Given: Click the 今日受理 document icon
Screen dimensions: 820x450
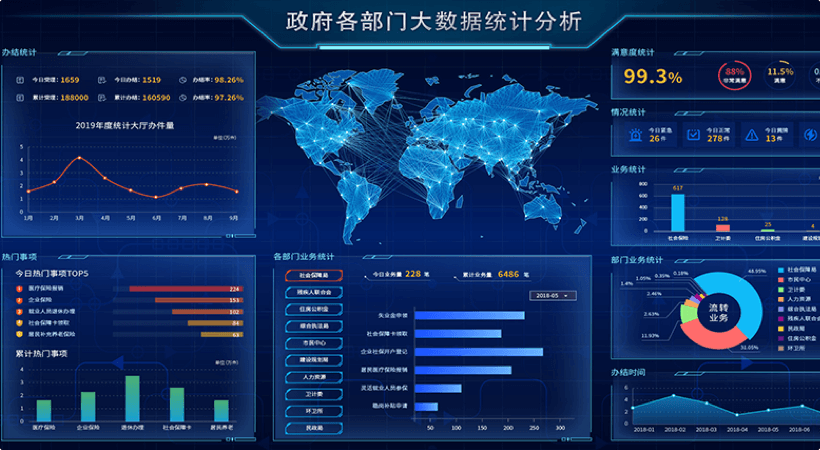Looking at the screenshot, I should (20, 80).
